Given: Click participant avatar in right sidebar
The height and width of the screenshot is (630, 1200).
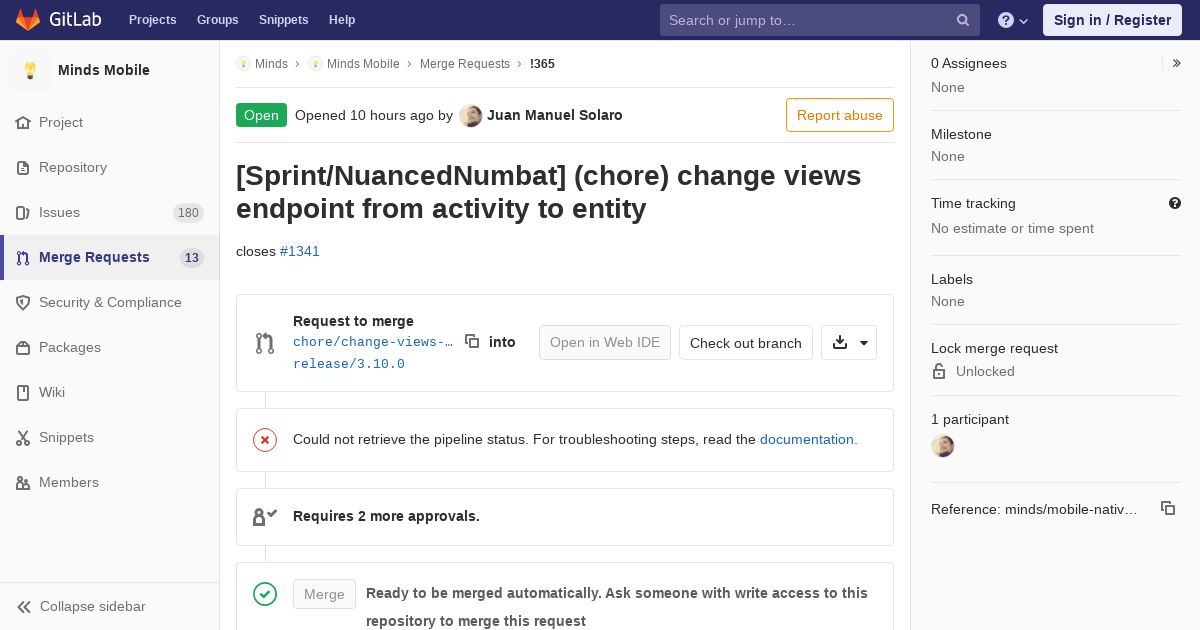Looking at the screenshot, I should [x=942, y=446].
